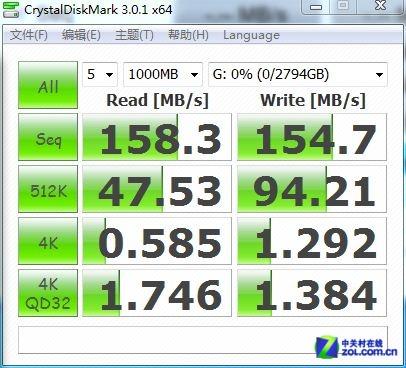Open the Language menu
This screenshot has height=368, width=406.
(251, 35)
